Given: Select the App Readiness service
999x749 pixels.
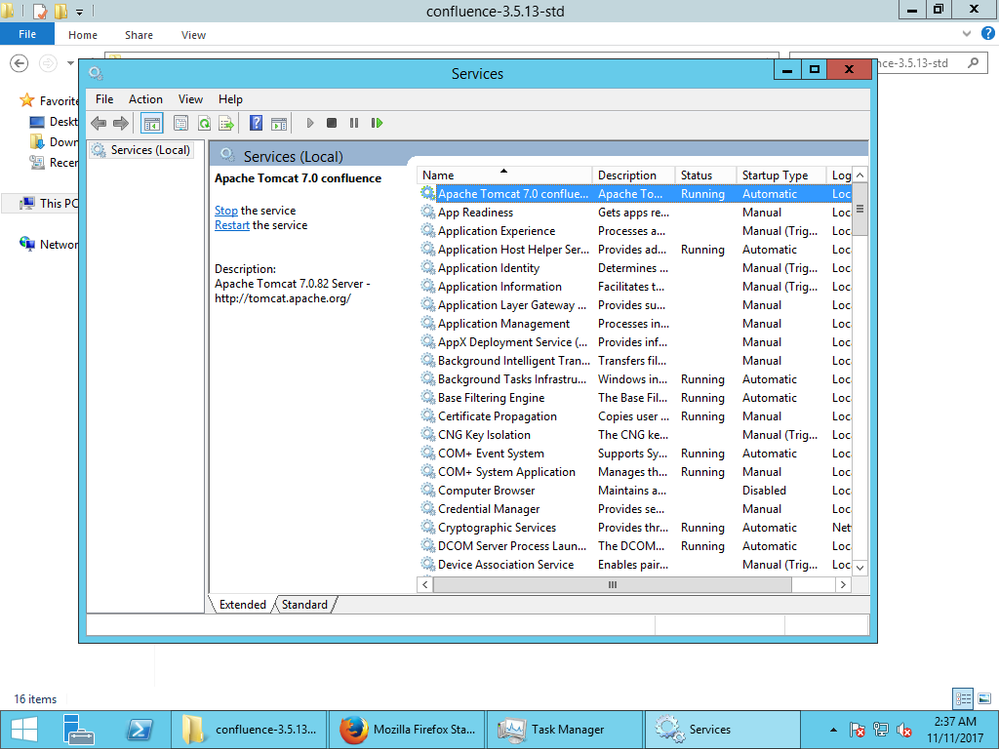Looking at the screenshot, I should click(x=635, y=212).
